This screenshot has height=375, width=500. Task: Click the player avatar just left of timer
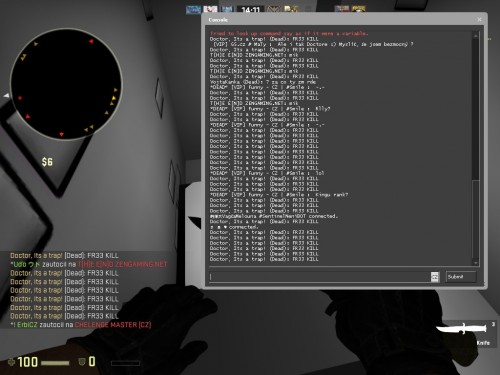(227, 9)
